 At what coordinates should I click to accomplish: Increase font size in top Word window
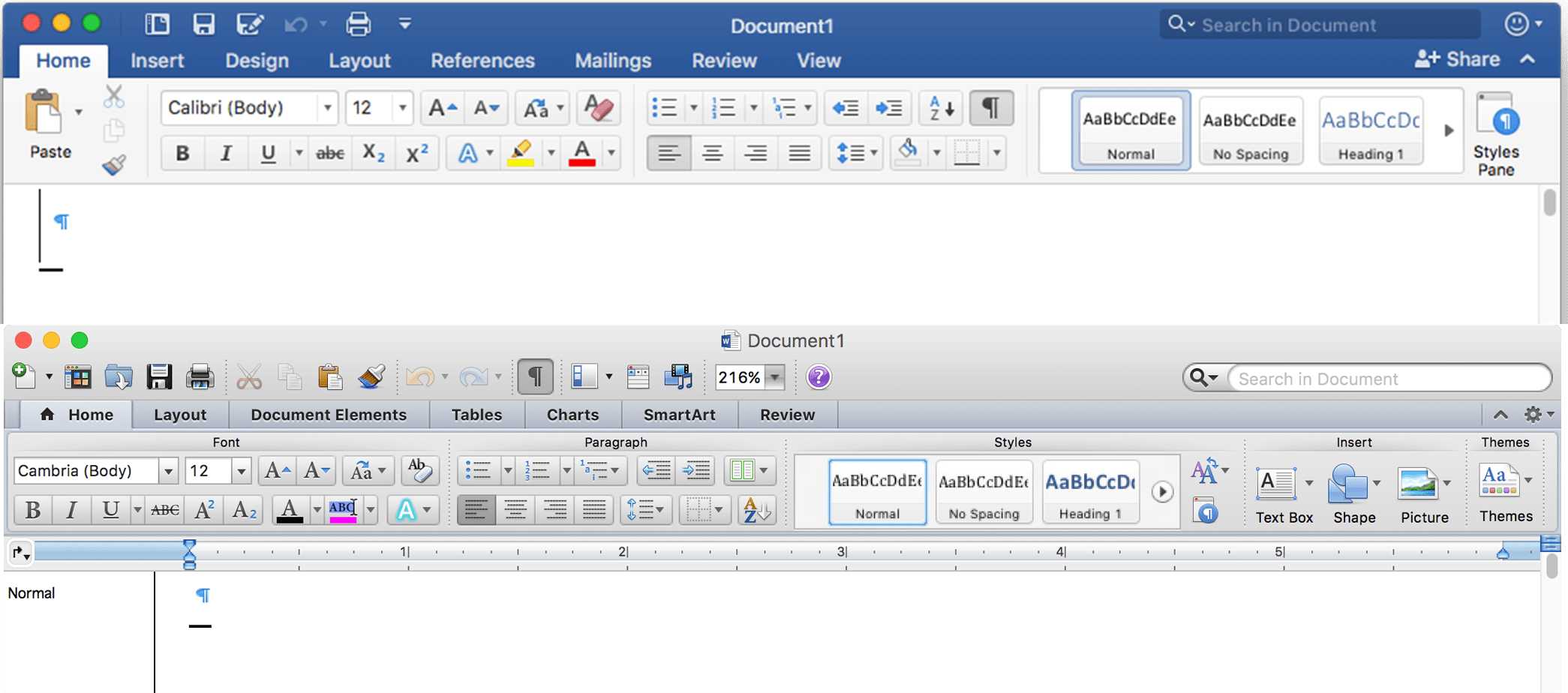tap(443, 108)
